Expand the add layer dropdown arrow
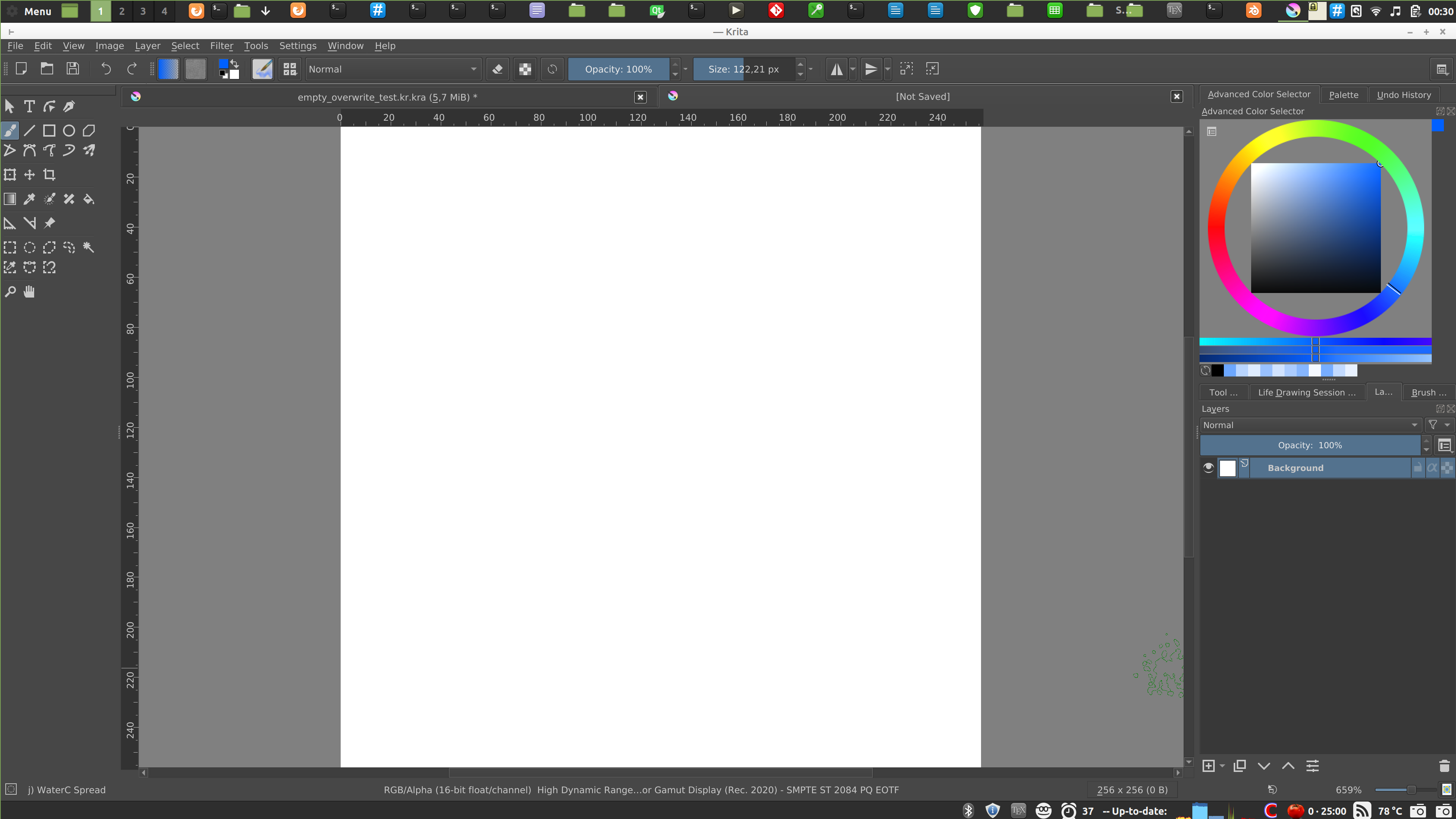This screenshot has width=1456, height=819. coord(1222,766)
